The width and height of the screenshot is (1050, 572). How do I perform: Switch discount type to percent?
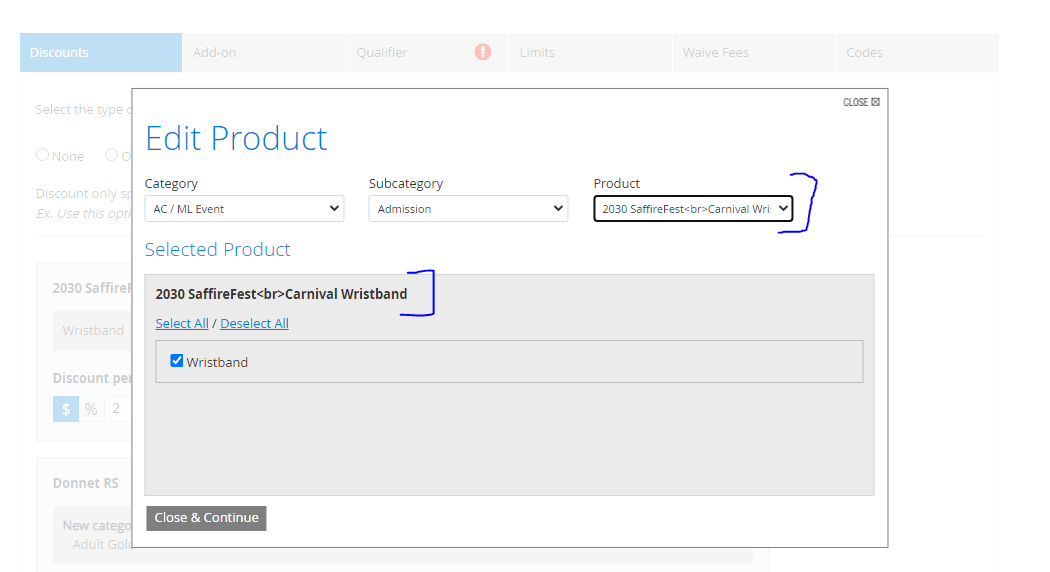pyautogui.click(x=91, y=408)
